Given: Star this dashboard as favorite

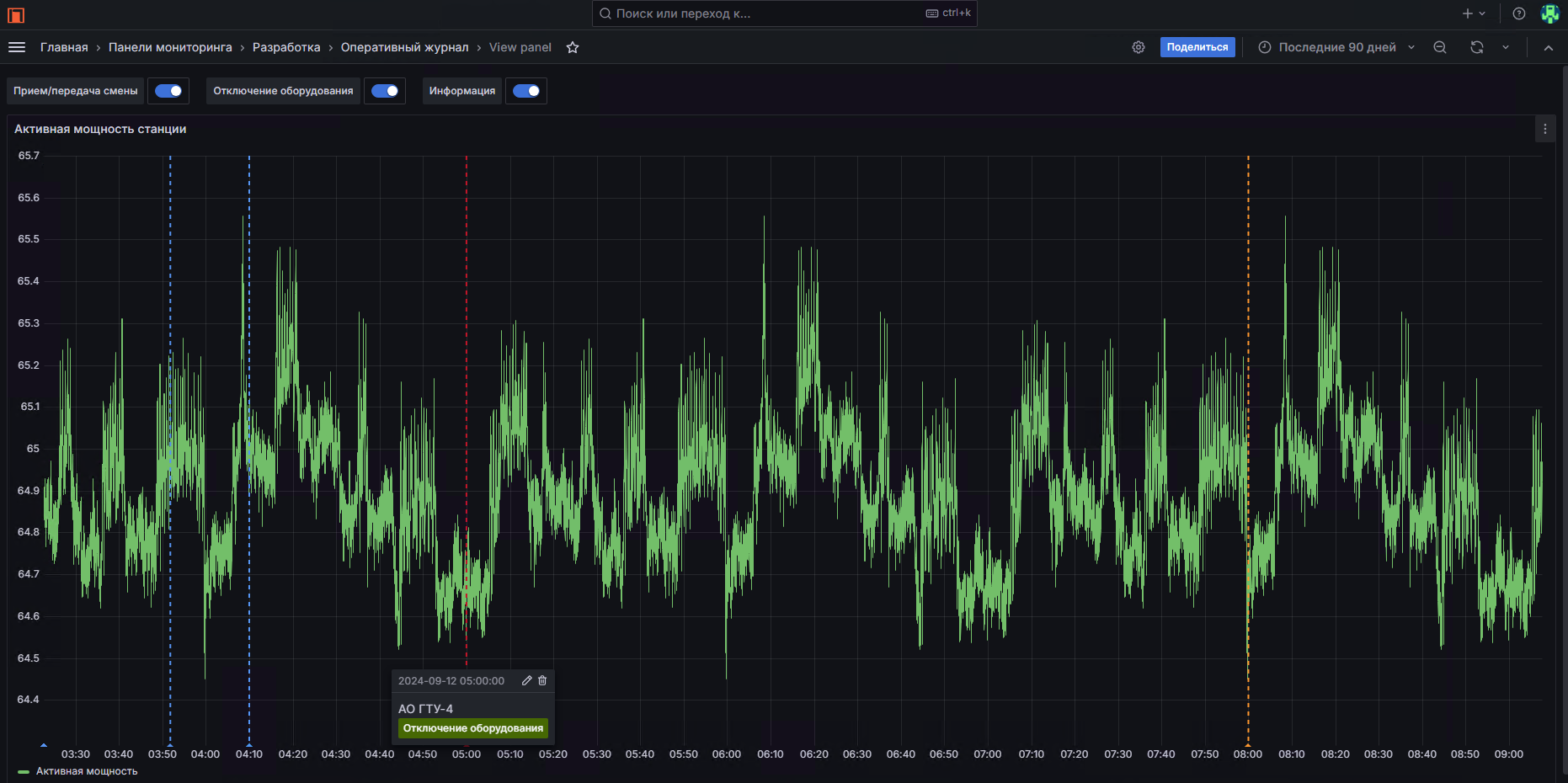Looking at the screenshot, I should pyautogui.click(x=573, y=47).
